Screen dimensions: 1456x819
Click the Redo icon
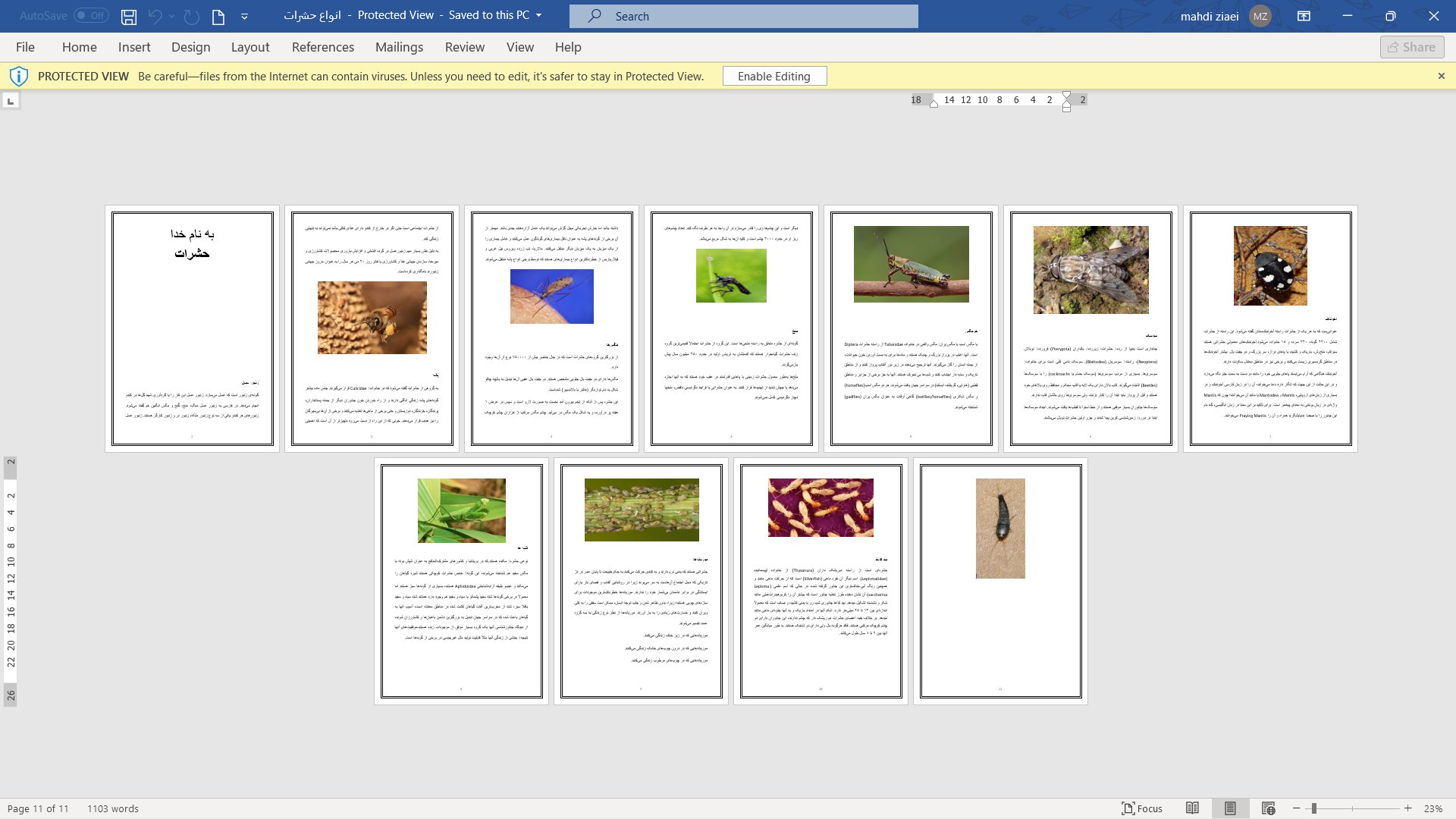[x=192, y=16]
